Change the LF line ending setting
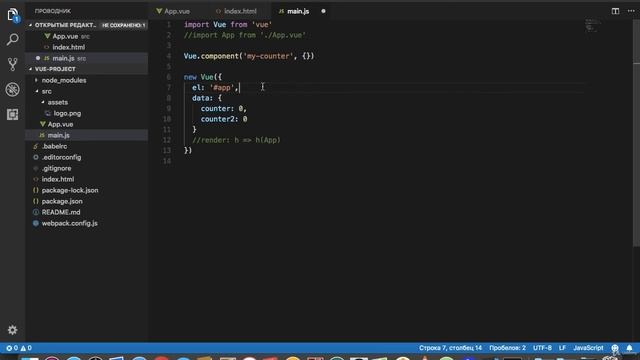The width and height of the screenshot is (640, 360). coord(562,348)
